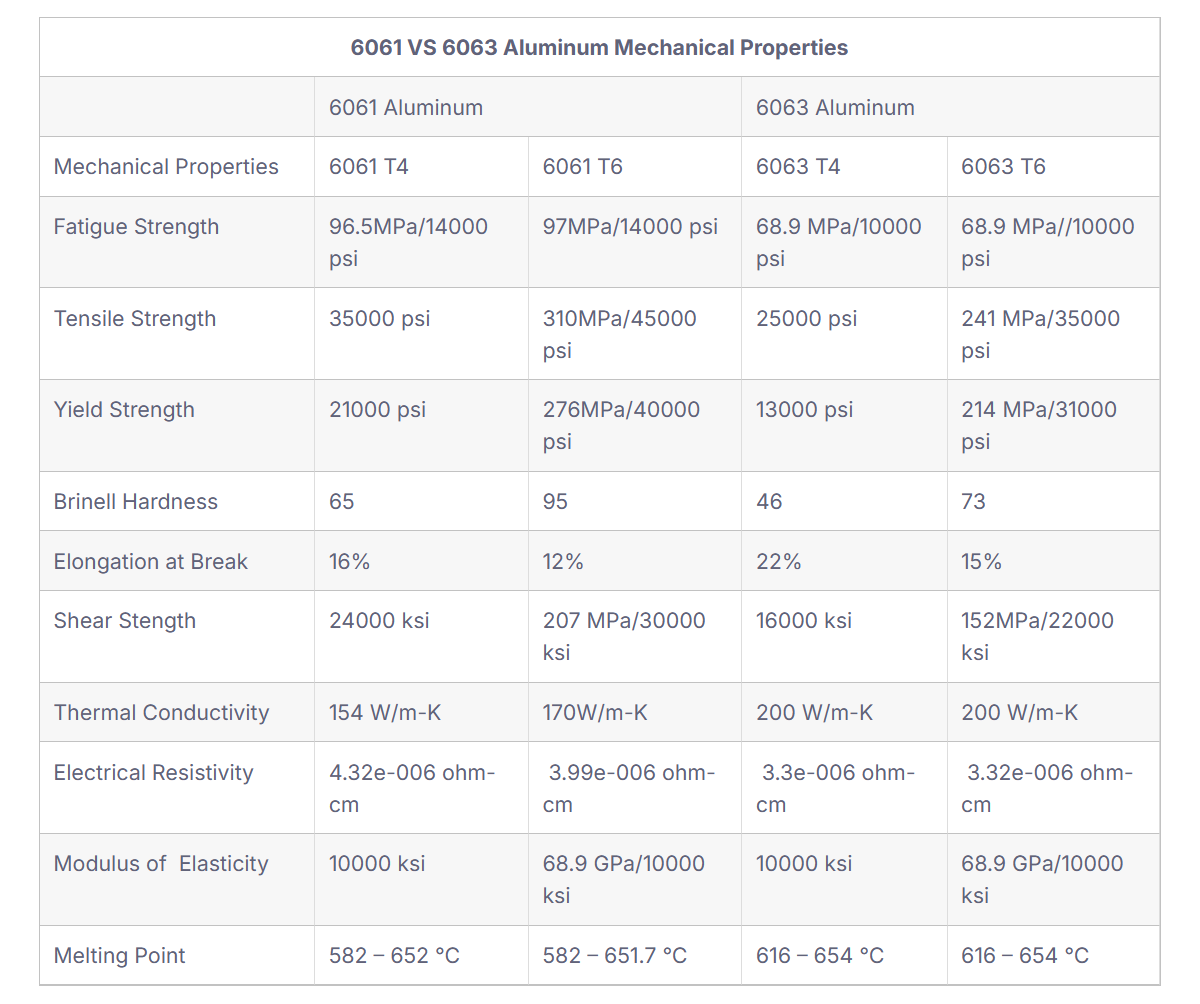Click the 'Mechanical Properties' row label
The width and height of the screenshot is (1200, 1004).
pyautogui.click(x=166, y=166)
